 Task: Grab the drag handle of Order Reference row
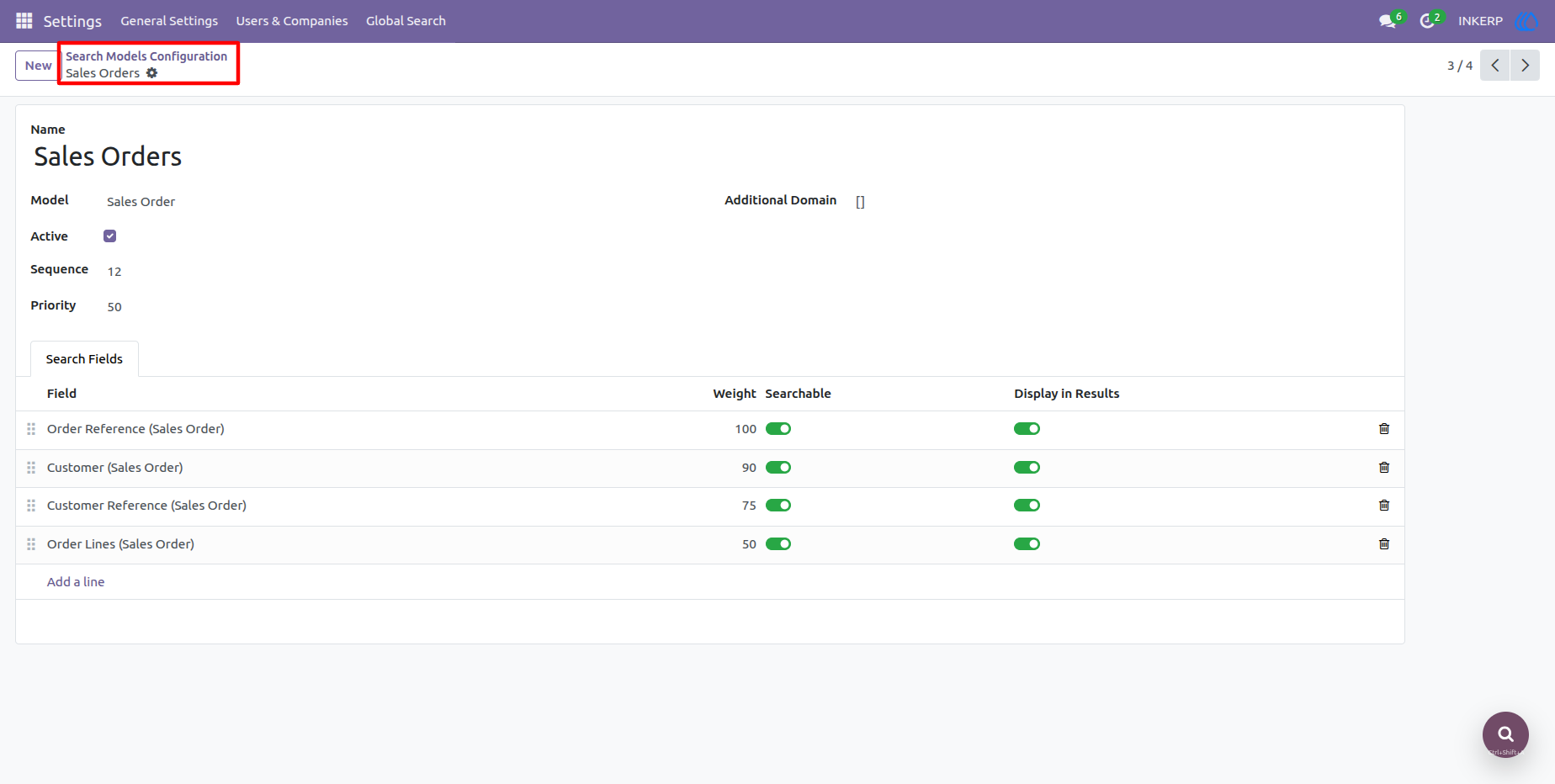click(31, 429)
